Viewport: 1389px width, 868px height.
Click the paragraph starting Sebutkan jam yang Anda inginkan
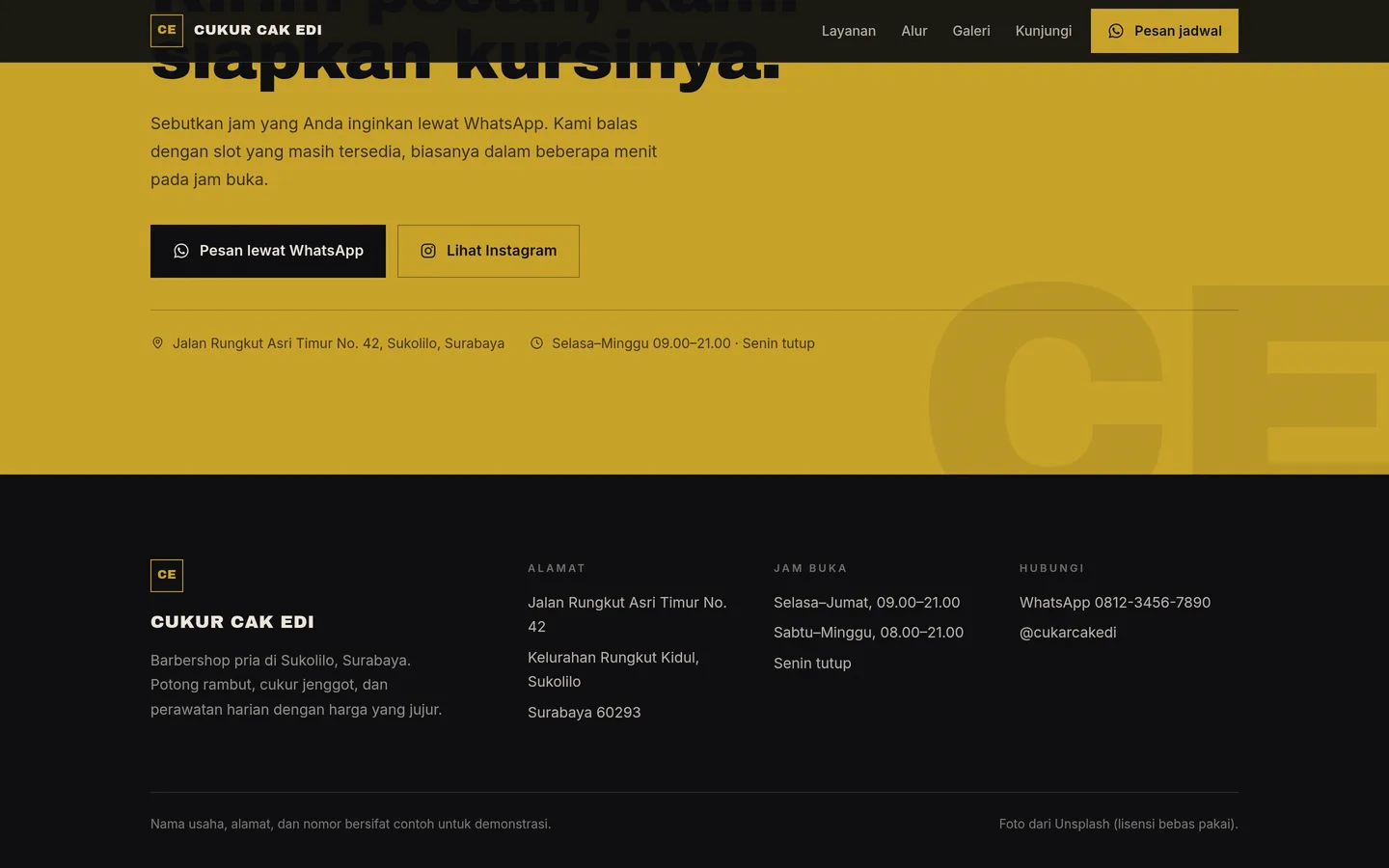pyautogui.click(x=403, y=151)
